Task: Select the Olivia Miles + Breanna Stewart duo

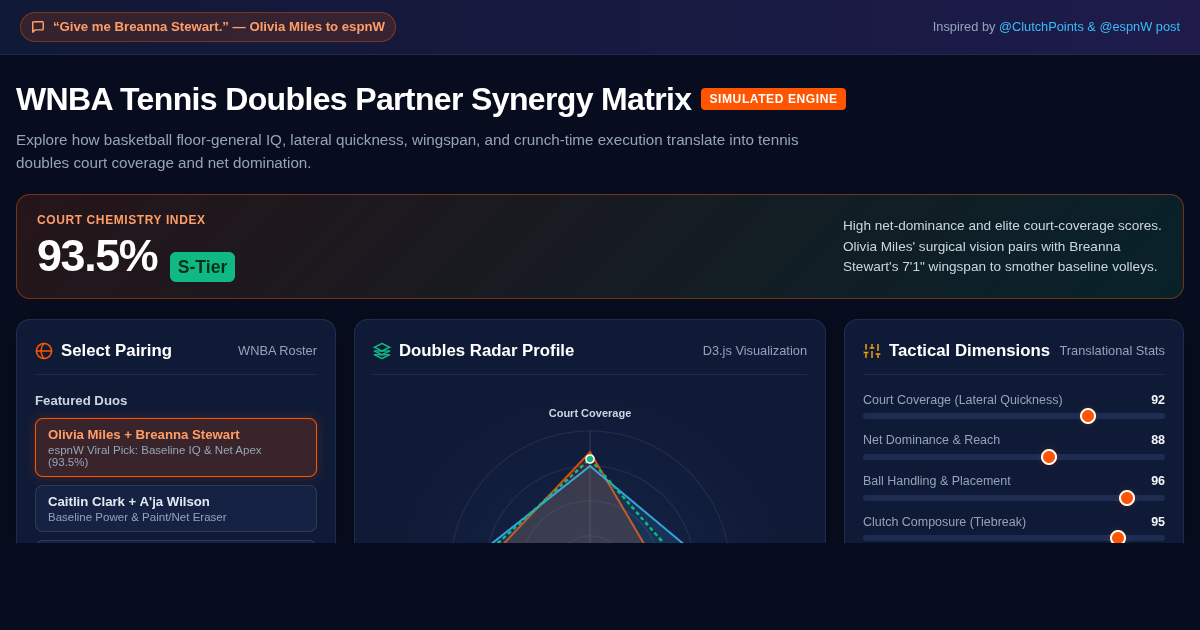Action: coord(176,447)
